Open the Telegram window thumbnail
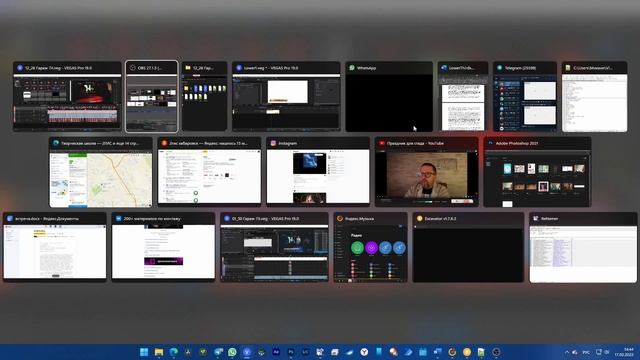The image size is (640, 360). point(525,96)
